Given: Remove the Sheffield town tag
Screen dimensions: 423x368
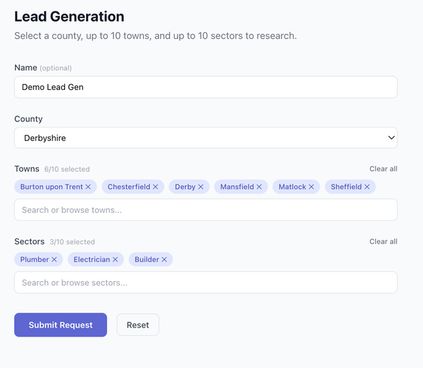Looking at the screenshot, I should [367, 187].
